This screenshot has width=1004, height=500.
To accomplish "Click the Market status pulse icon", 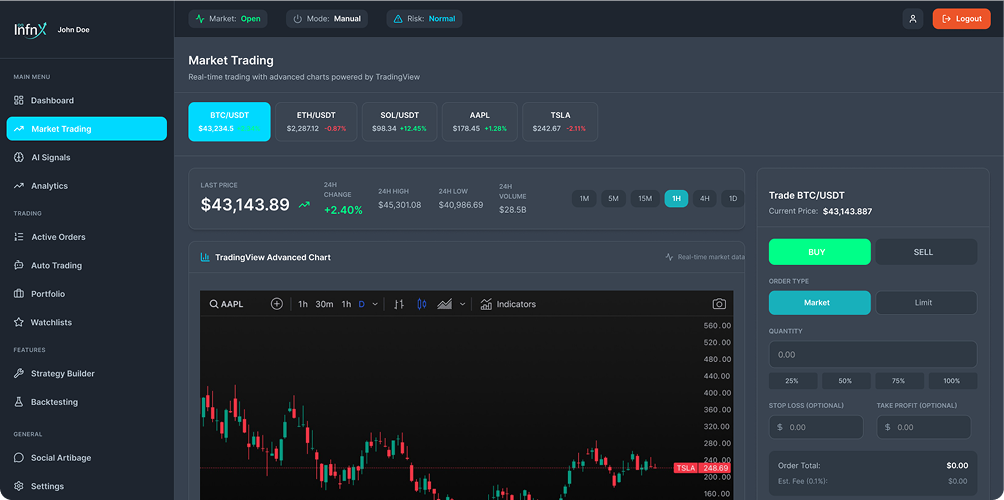I will click(x=200, y=19).
